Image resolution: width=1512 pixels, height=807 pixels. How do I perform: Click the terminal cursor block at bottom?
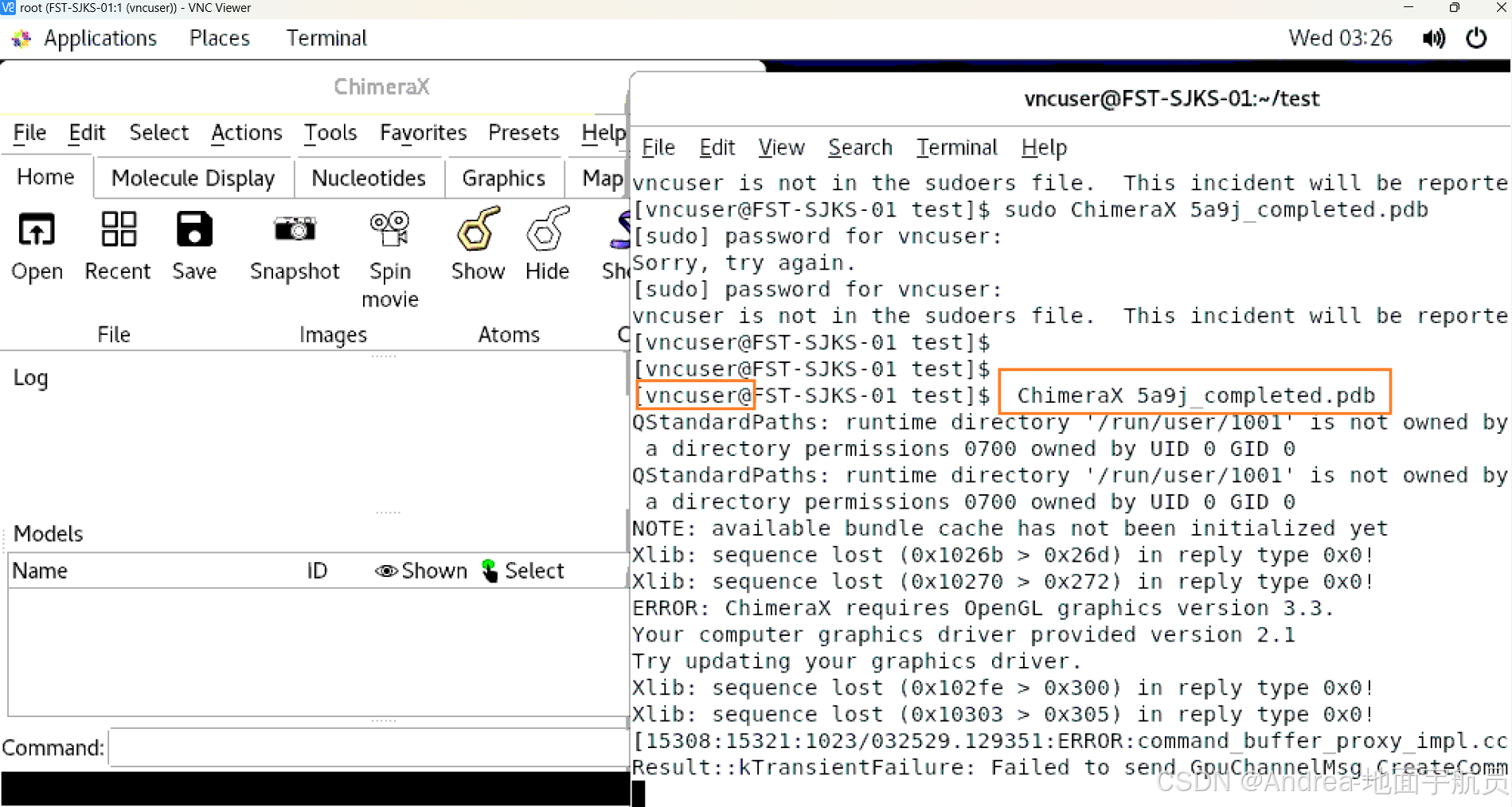639,793
